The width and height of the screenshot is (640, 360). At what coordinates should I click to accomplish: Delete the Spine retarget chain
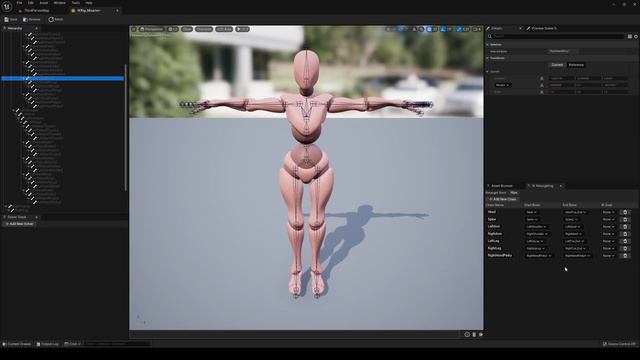point(625,220)
